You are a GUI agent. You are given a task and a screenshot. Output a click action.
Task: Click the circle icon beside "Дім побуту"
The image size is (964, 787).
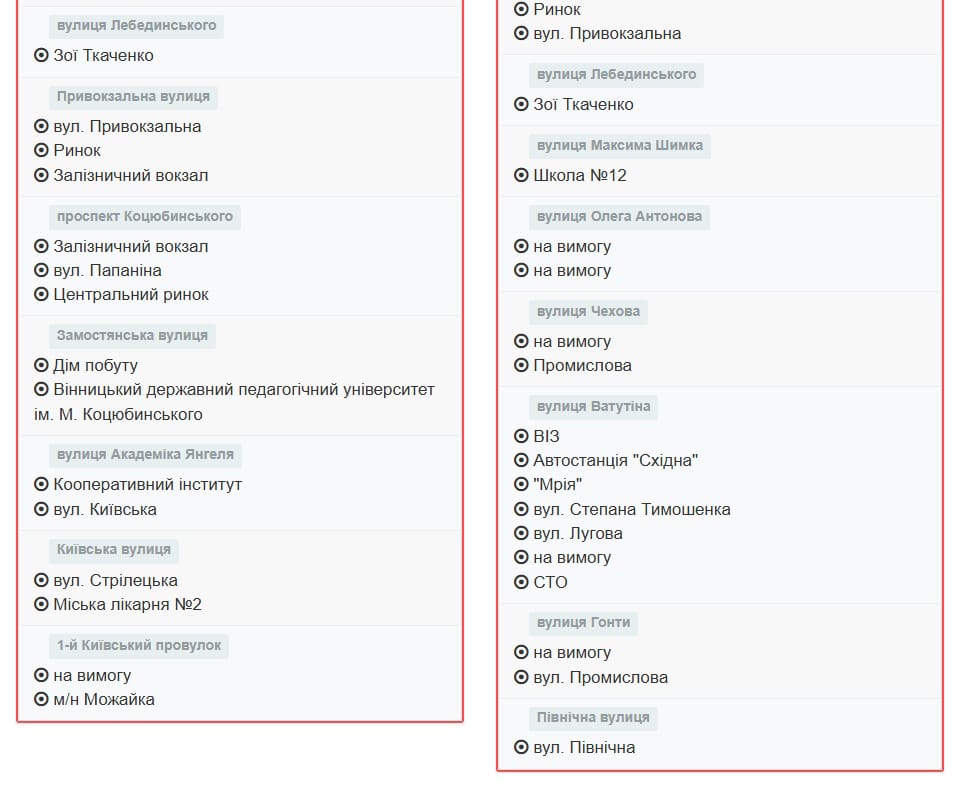point(41,365)
